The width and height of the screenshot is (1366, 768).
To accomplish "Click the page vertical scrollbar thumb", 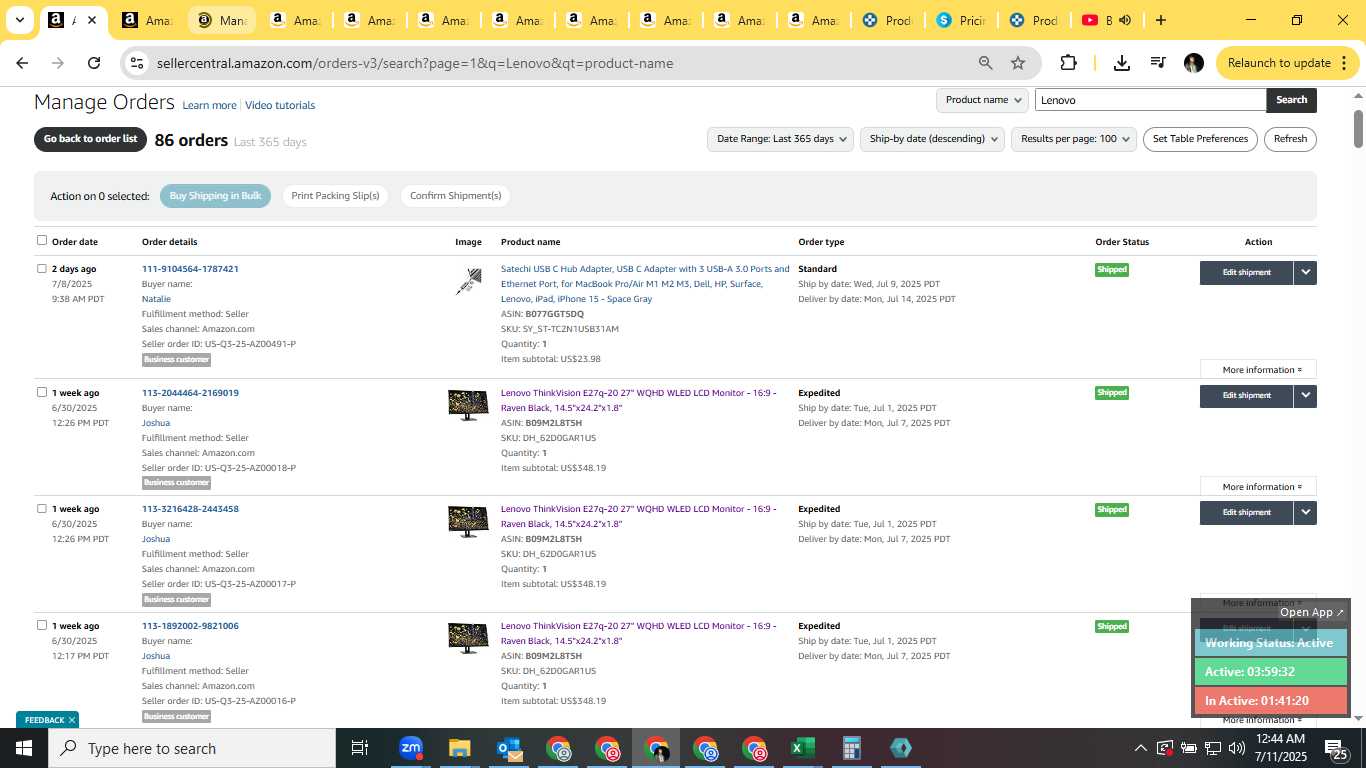I will pos(1358,128).
